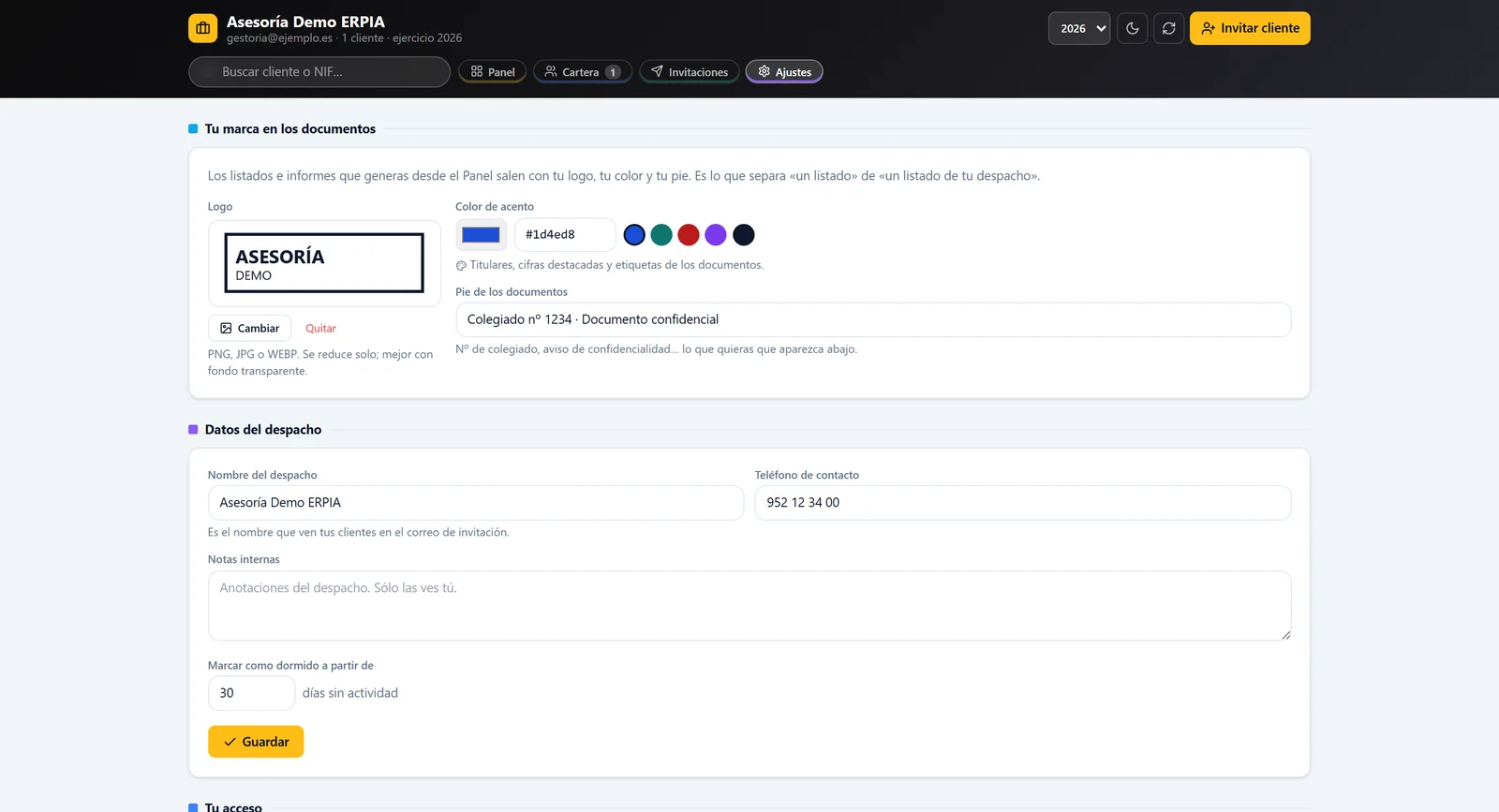This screenshot has width=1499, height=812.
Task: Select the red accent color preset
Action: point(689,235)
